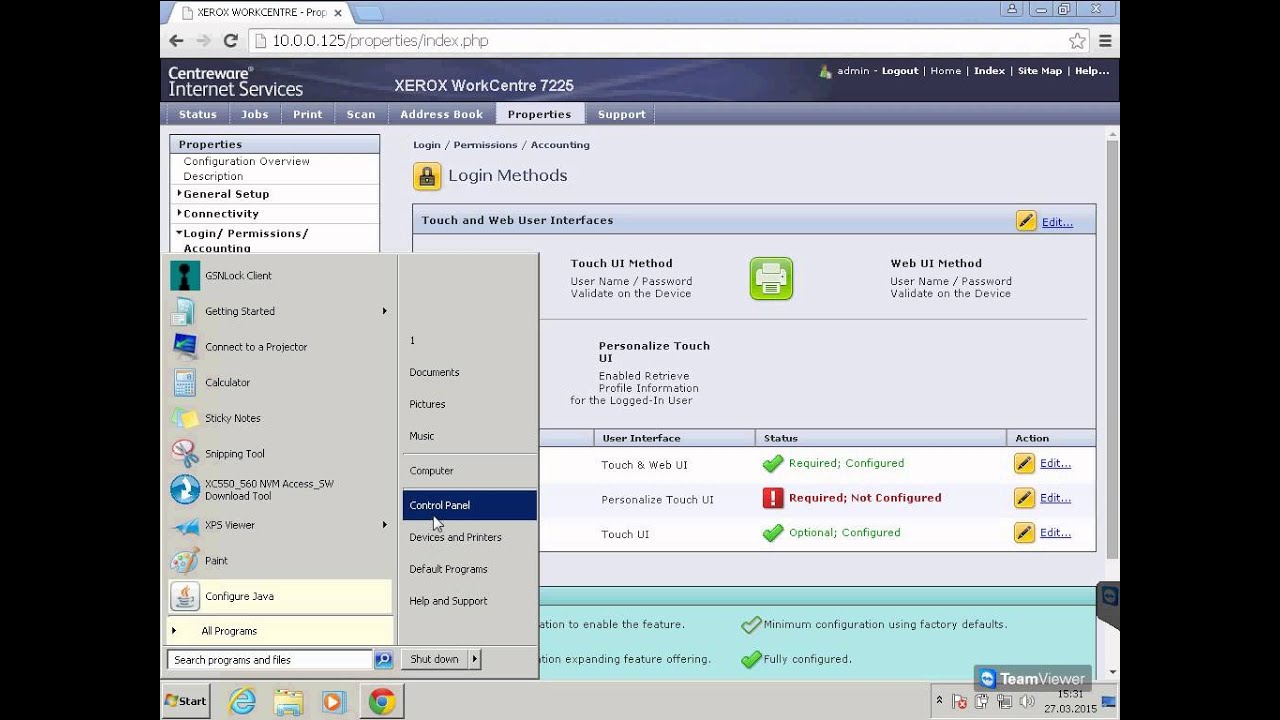Viewport: 1280px width, 720px height.
Task: Open the Print tab
Action: point(308,114)
